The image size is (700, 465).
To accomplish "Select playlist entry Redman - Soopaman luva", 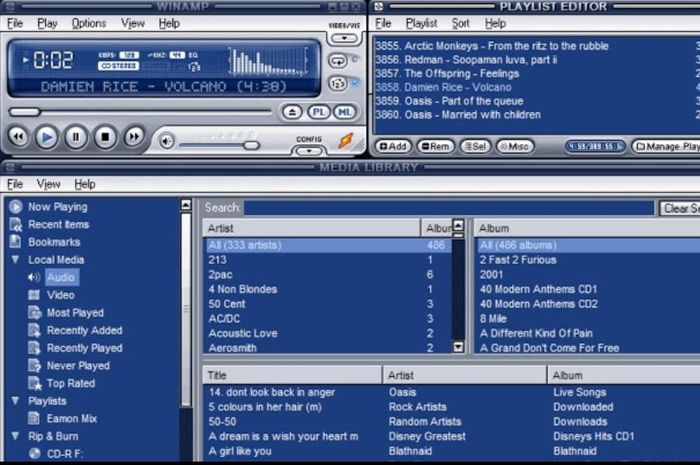I will pyautogui.click(x=537, y=60).
